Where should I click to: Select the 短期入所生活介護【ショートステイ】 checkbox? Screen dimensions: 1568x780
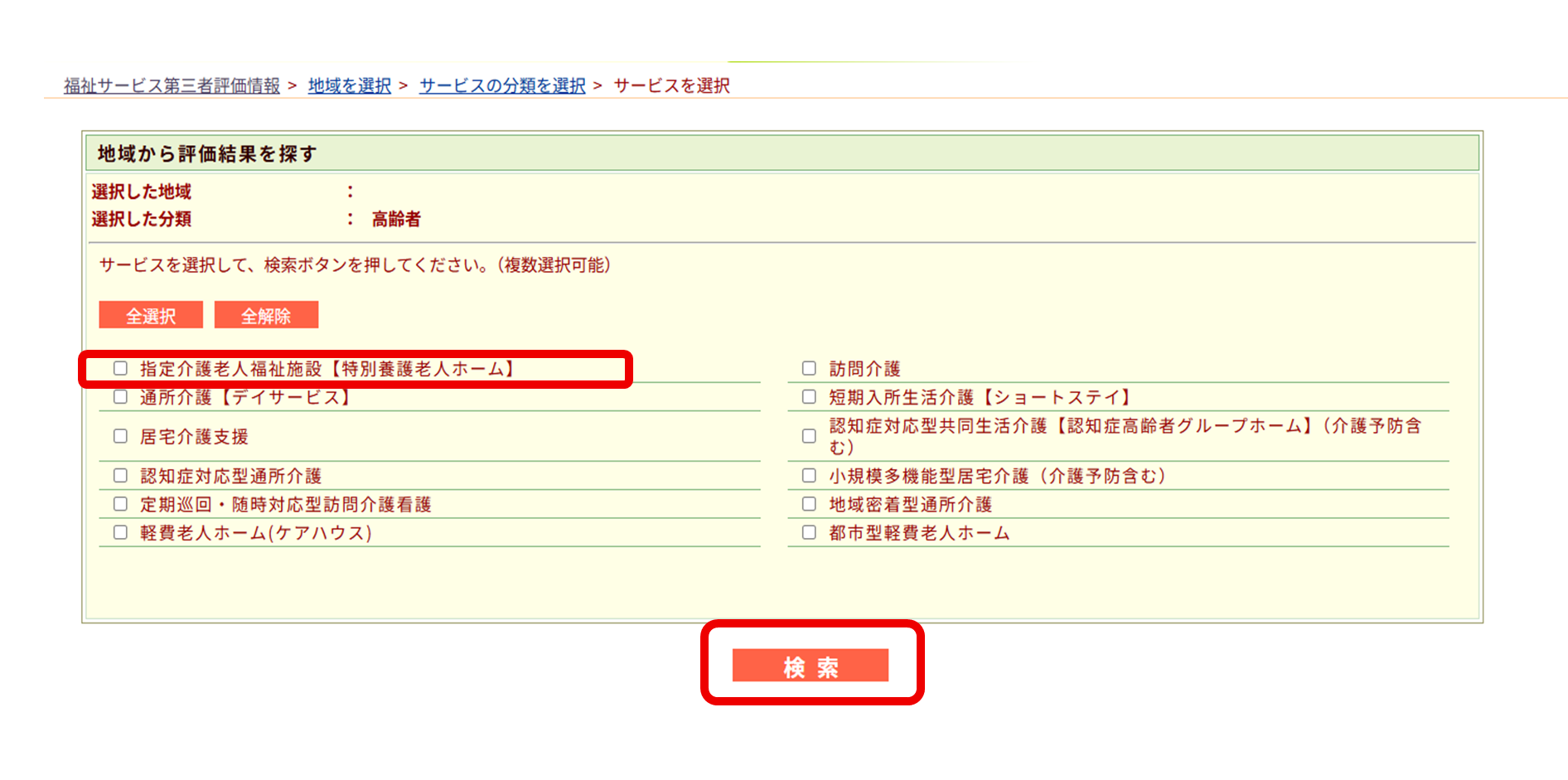809,397
